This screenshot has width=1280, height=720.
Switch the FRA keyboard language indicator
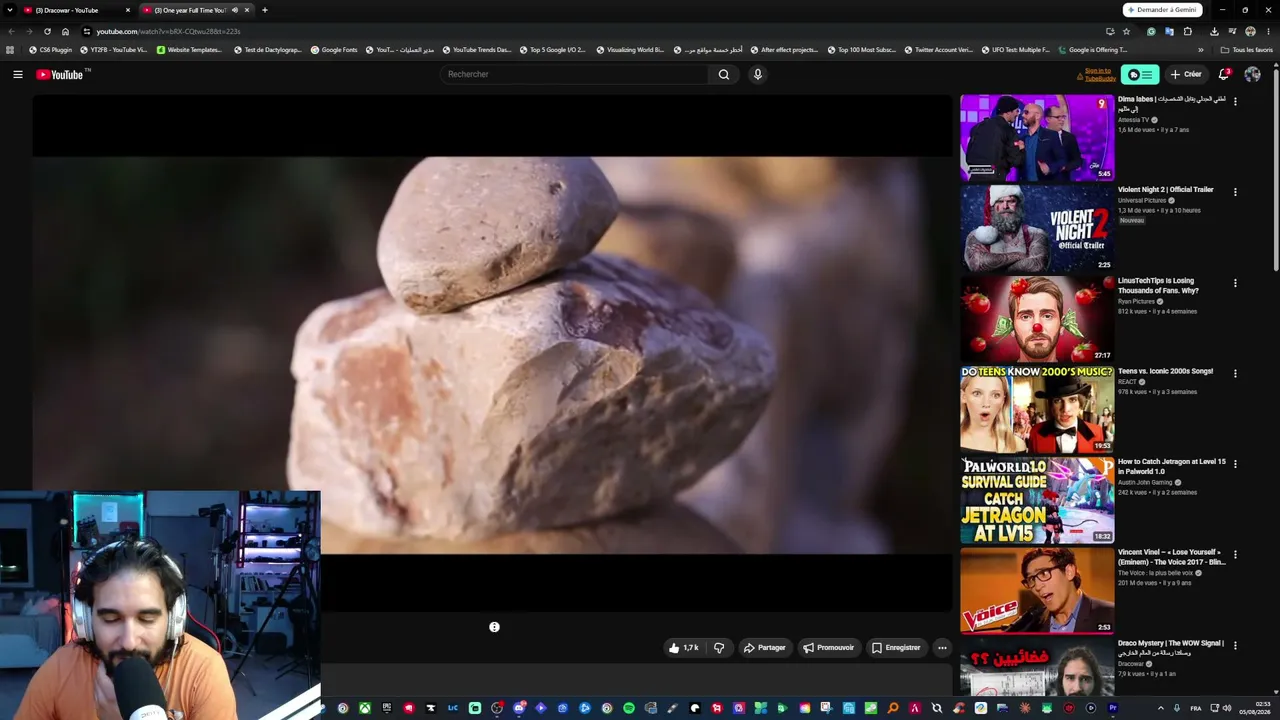(1196, 708)
